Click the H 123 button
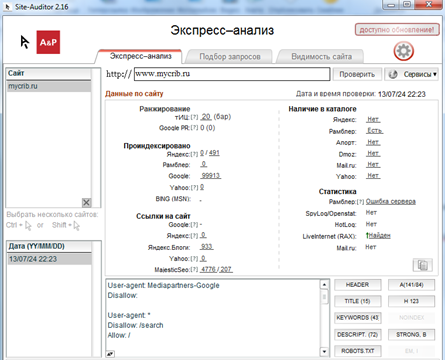Image resolution: width=445 pixels, height=360 pixels. click(x=411, y=301)
